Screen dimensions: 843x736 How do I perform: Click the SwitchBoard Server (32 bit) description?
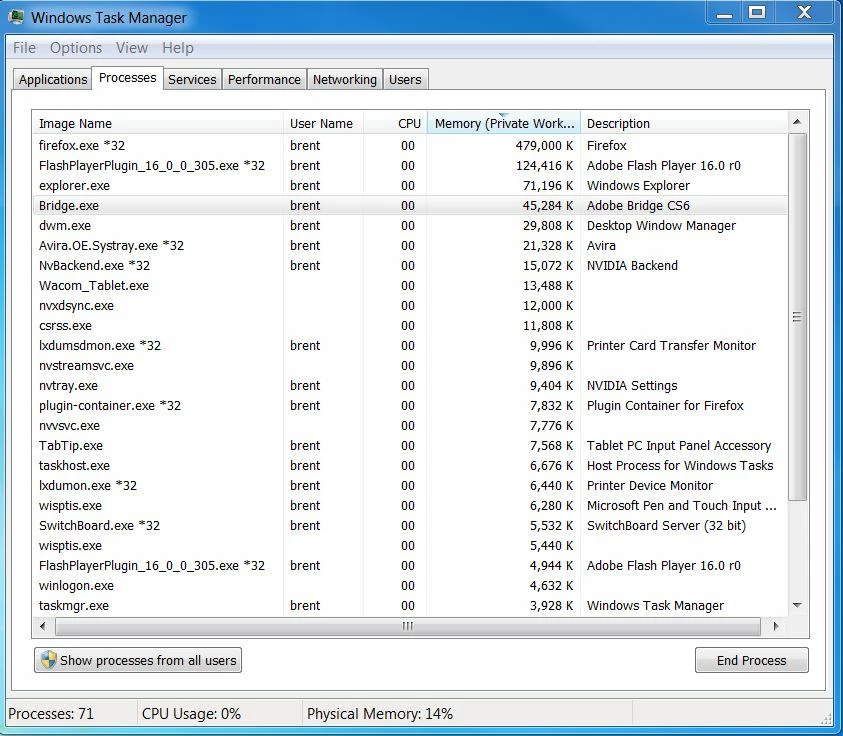tap(666, 525)
